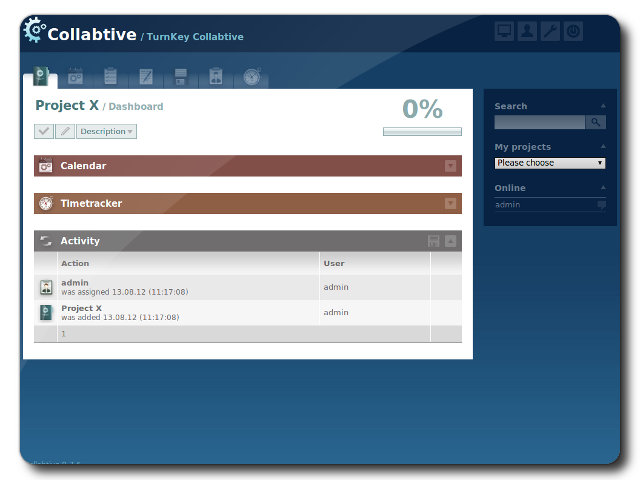
Task: Open the task lists tab icon
Action: coord(110,76)
